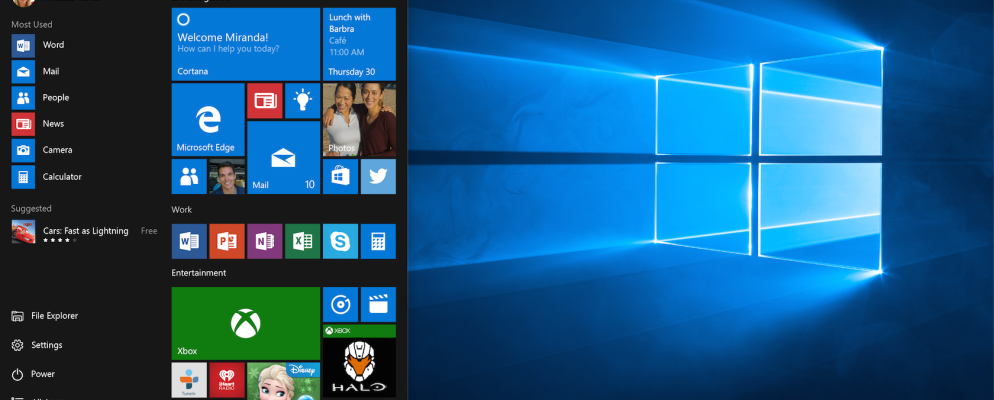The image size is (994, 400).
Task: Open the large green Xbox tile
Action: pyautogui.click(x=245, y=323)
